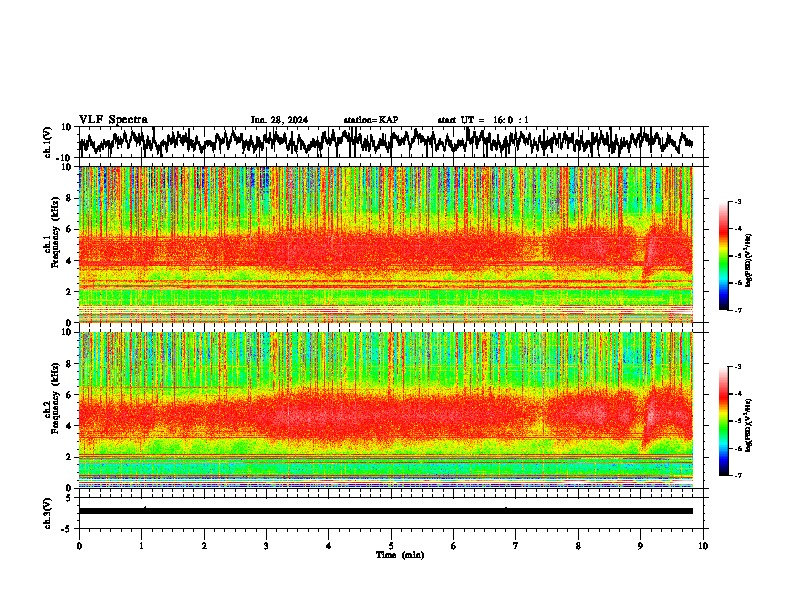Screen dimensions: 792x612
Task: Click the ch.1 PSD color scale bar
Action: 724,256
